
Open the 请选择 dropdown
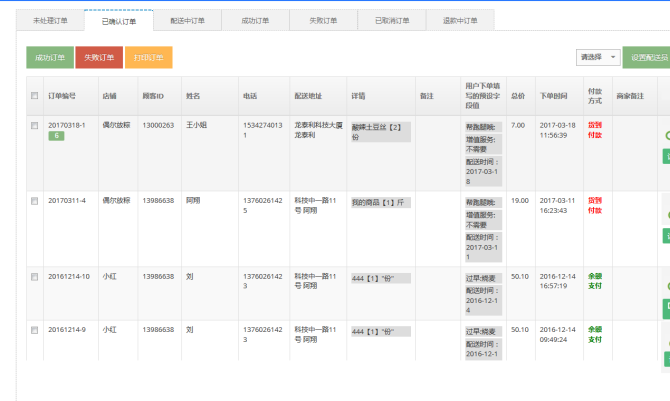[x=597, y=57]
